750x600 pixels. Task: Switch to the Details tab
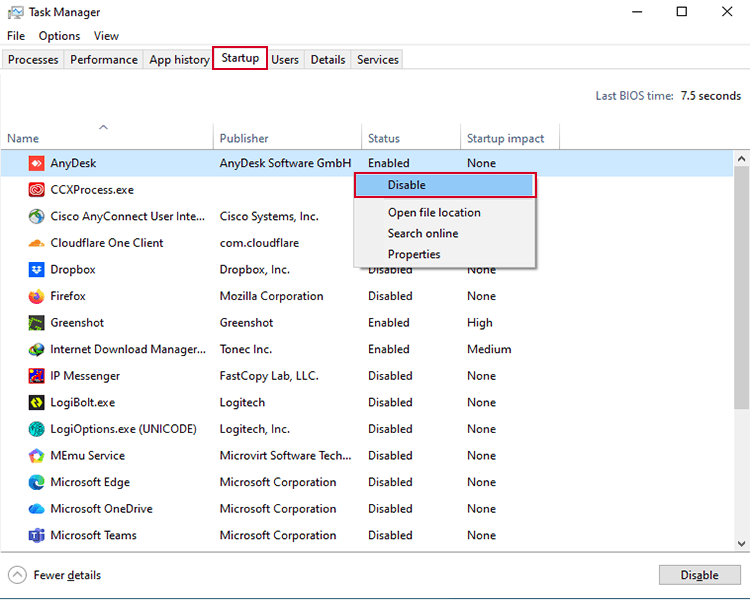[x=328, y=59]
